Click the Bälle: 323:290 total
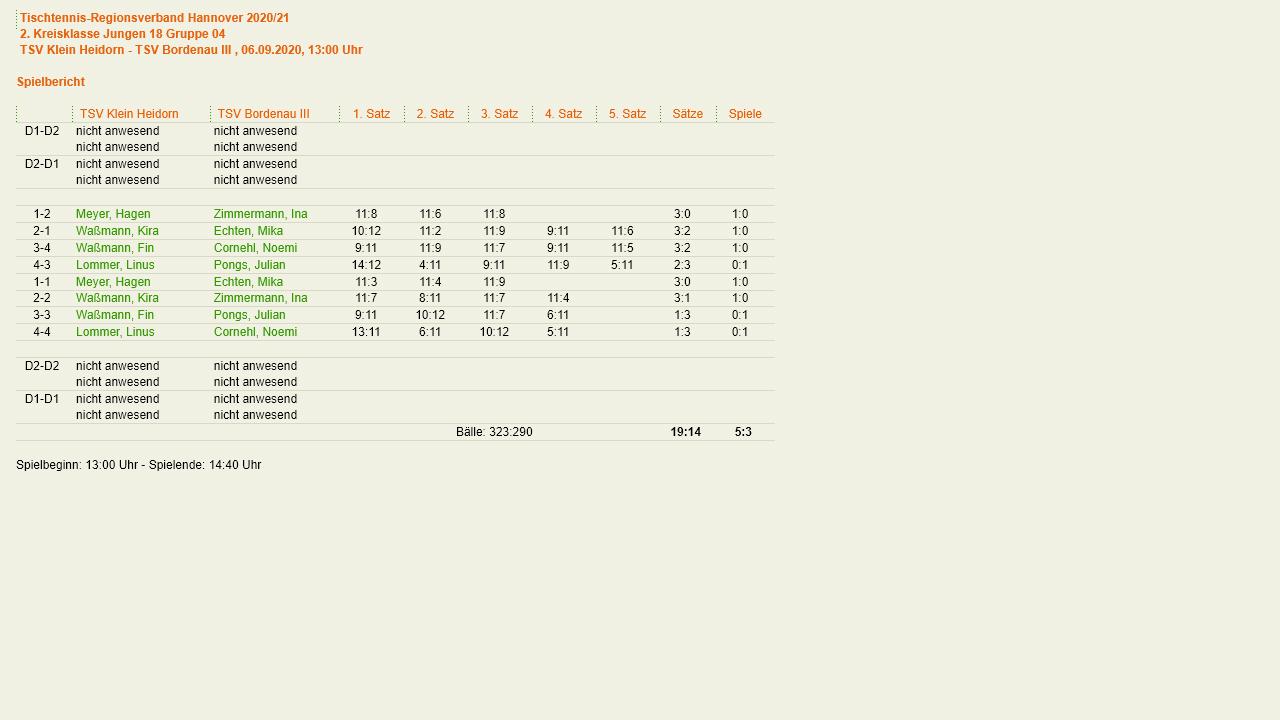This screenshot has width=1280, height=720. click(x=494, y=432)
